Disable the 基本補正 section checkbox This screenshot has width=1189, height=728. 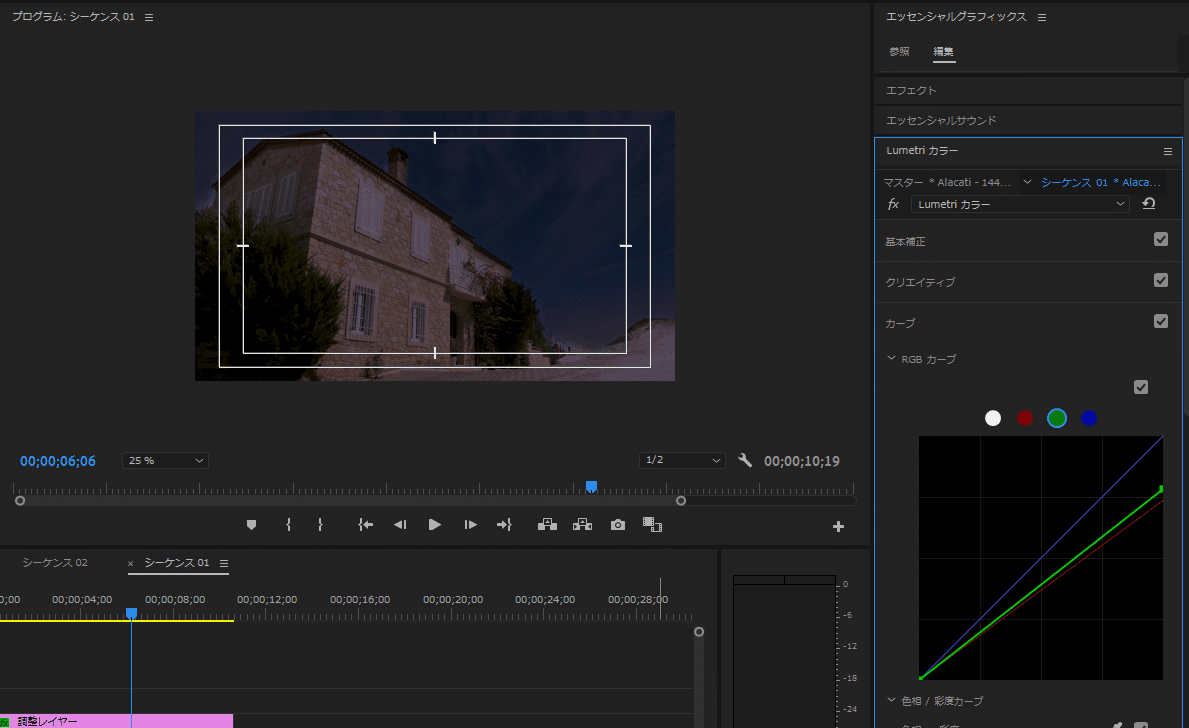coord(1161,240)
